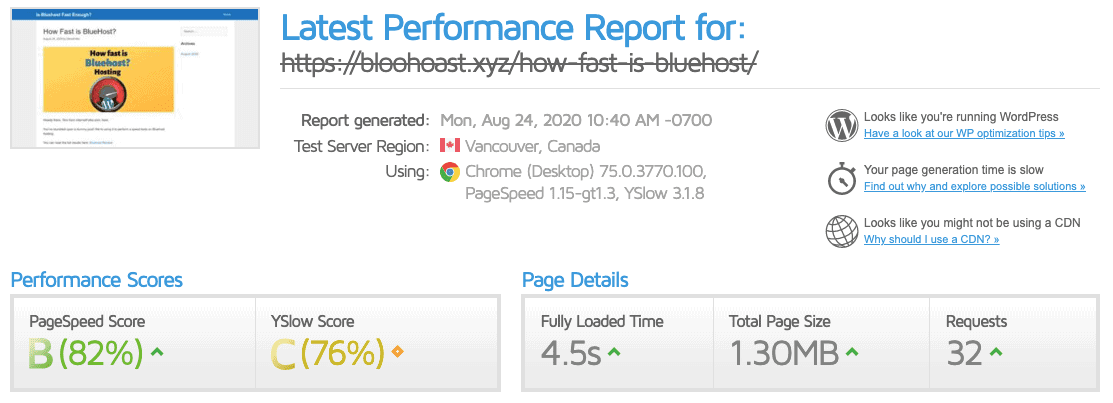Click the tested site URL link
Screen dimensions: 1113x403
[519, 64]
